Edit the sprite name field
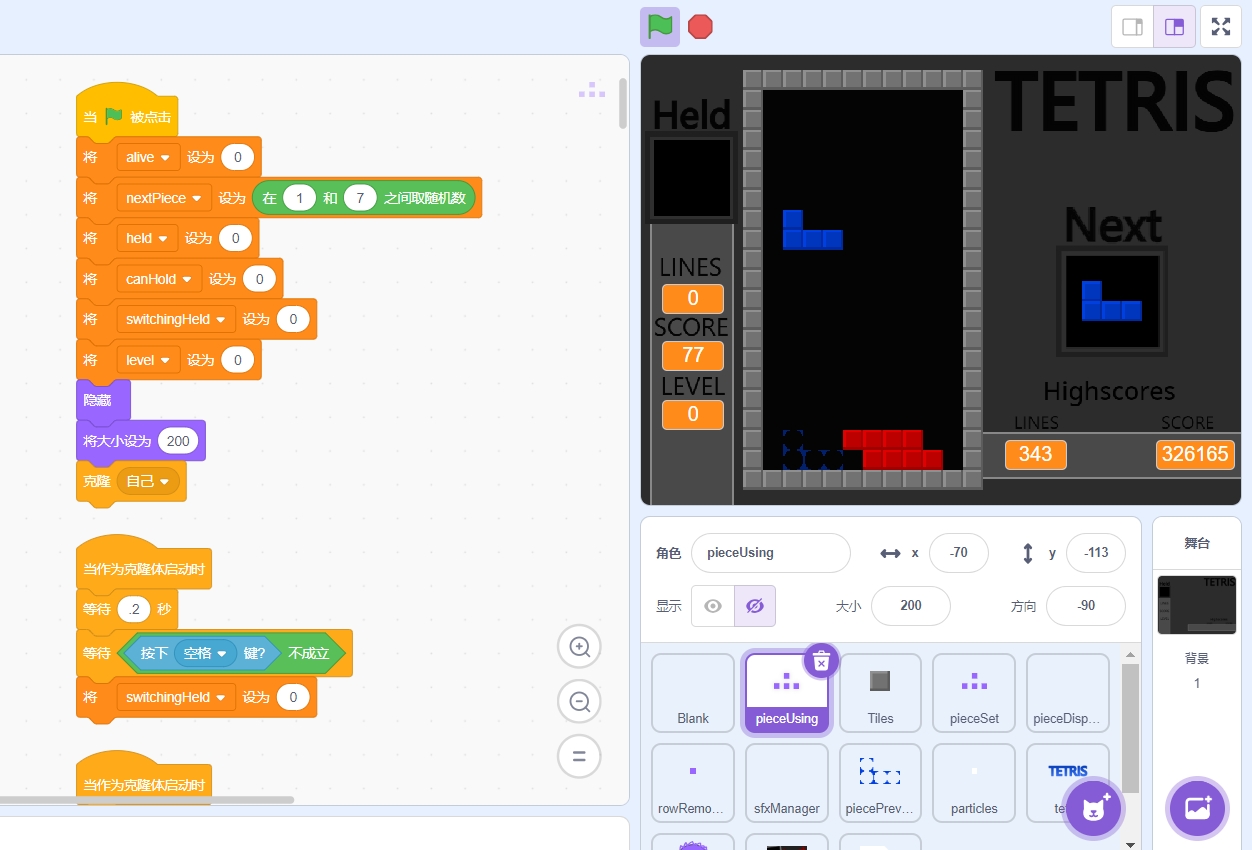 point(770,552)
